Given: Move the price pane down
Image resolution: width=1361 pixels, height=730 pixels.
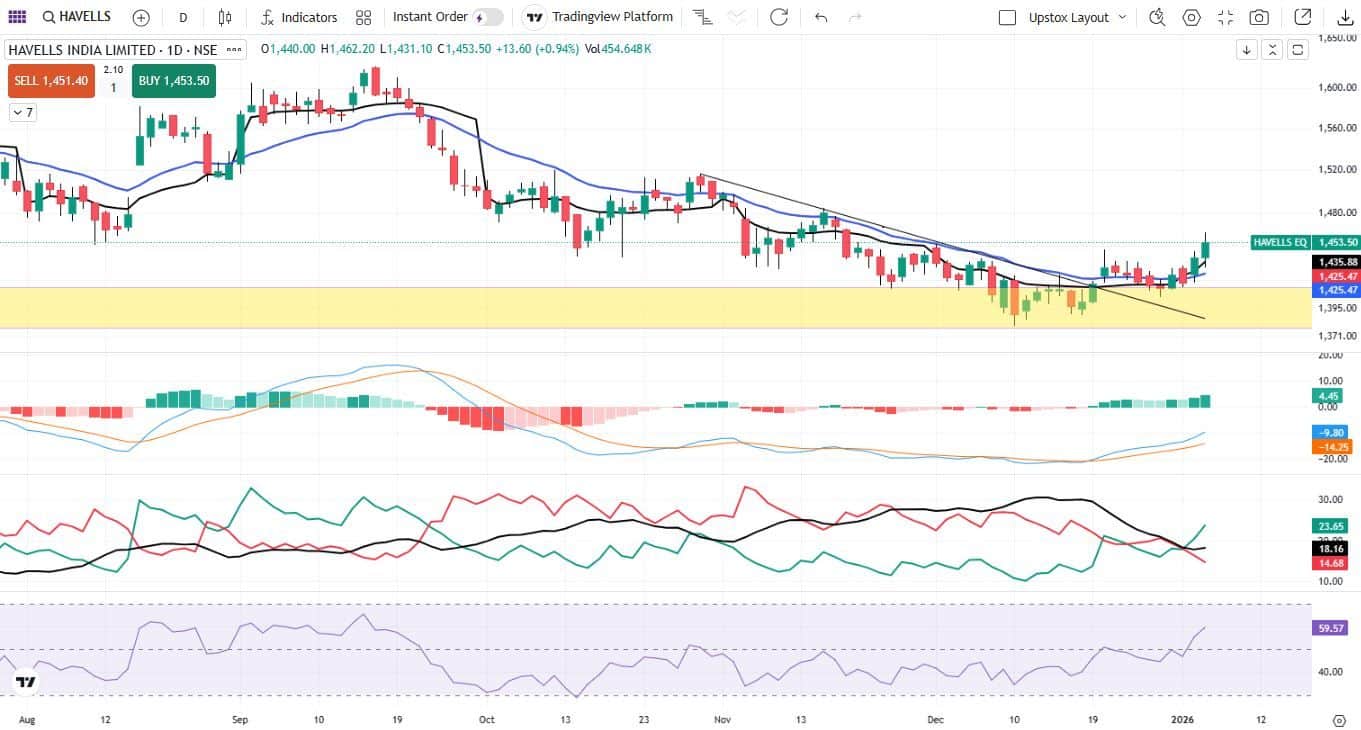Looking at the screenshot, I should point(1247,50).
